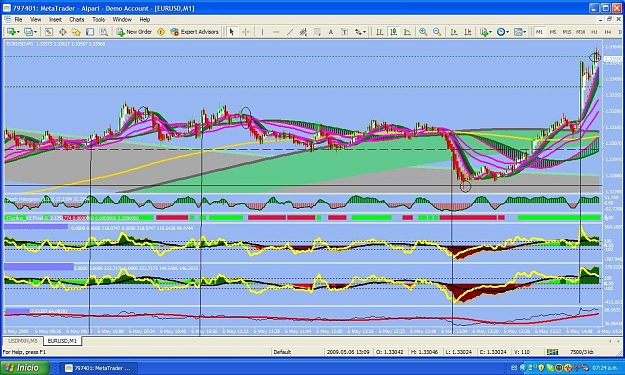Select the M30 timeframe

point(580,32)
